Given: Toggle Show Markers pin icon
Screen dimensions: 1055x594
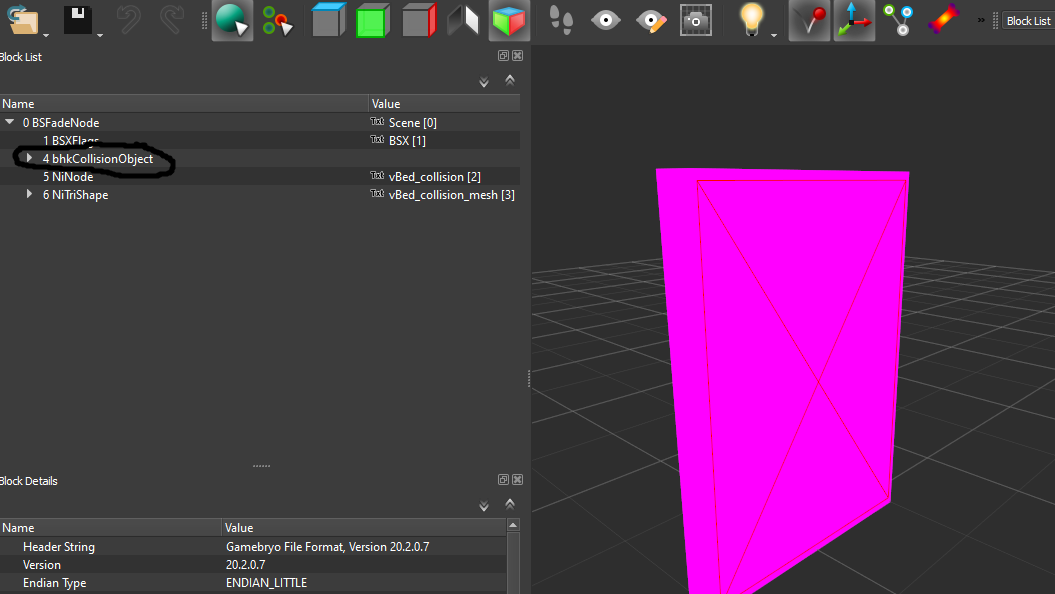Looking at the screenshot, I should coord(809,20).
